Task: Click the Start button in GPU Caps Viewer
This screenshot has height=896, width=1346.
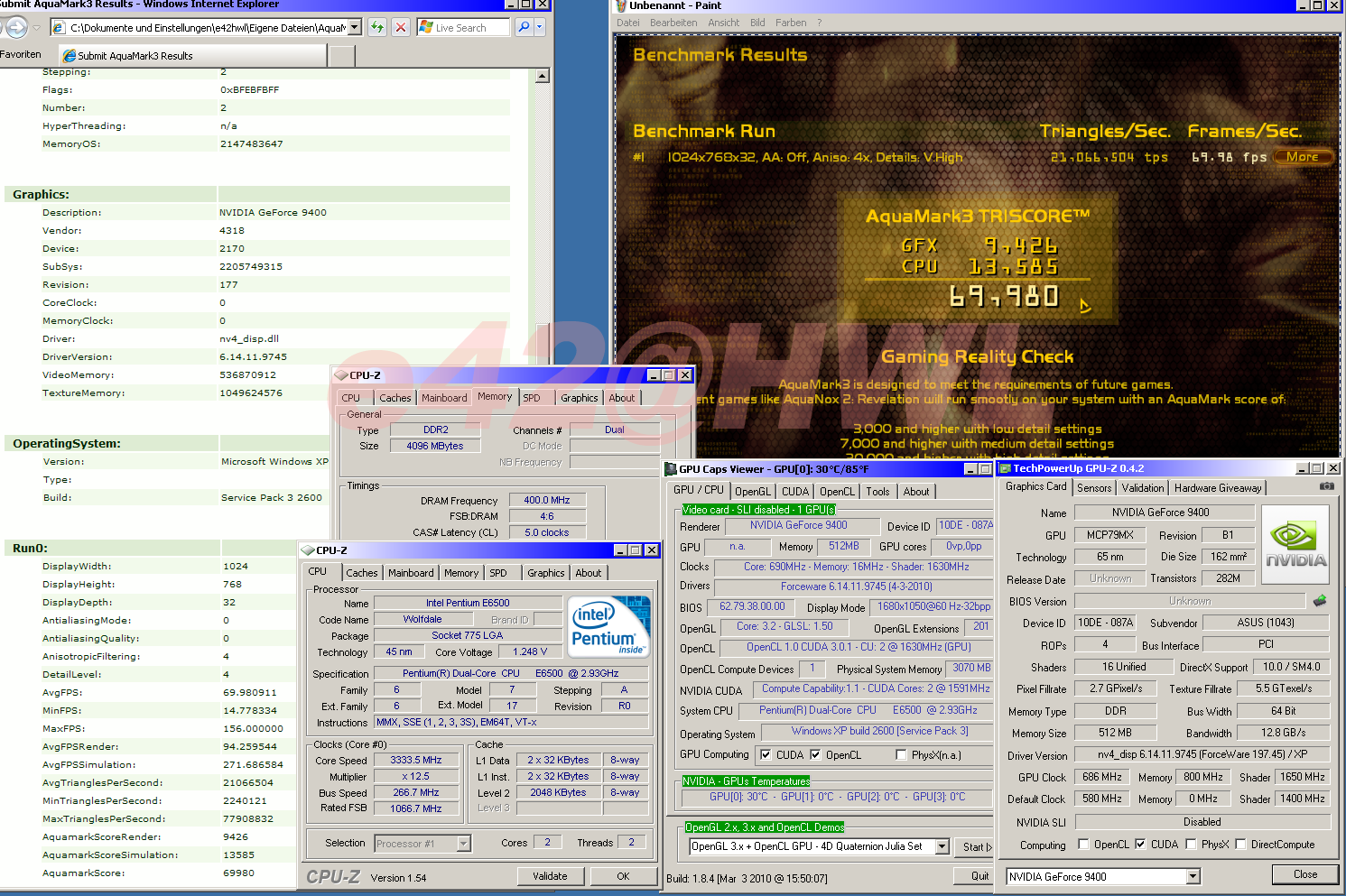Action: coord(975,847)
